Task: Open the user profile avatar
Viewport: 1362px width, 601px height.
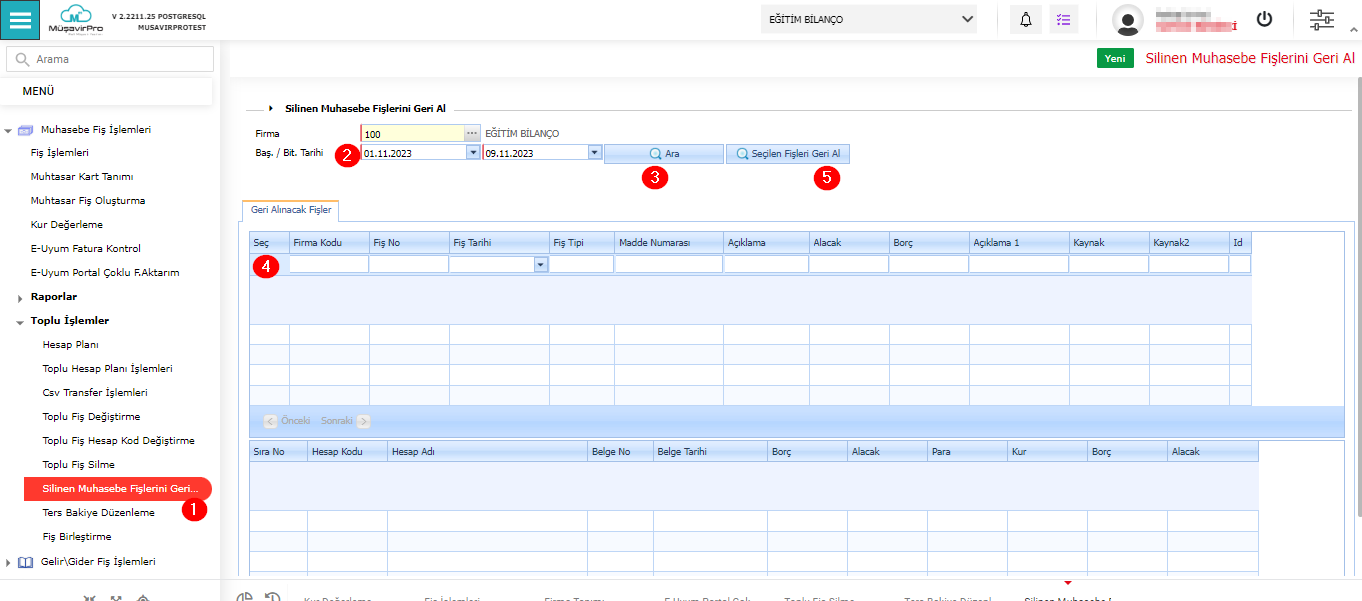Action: click(1128, 20)
